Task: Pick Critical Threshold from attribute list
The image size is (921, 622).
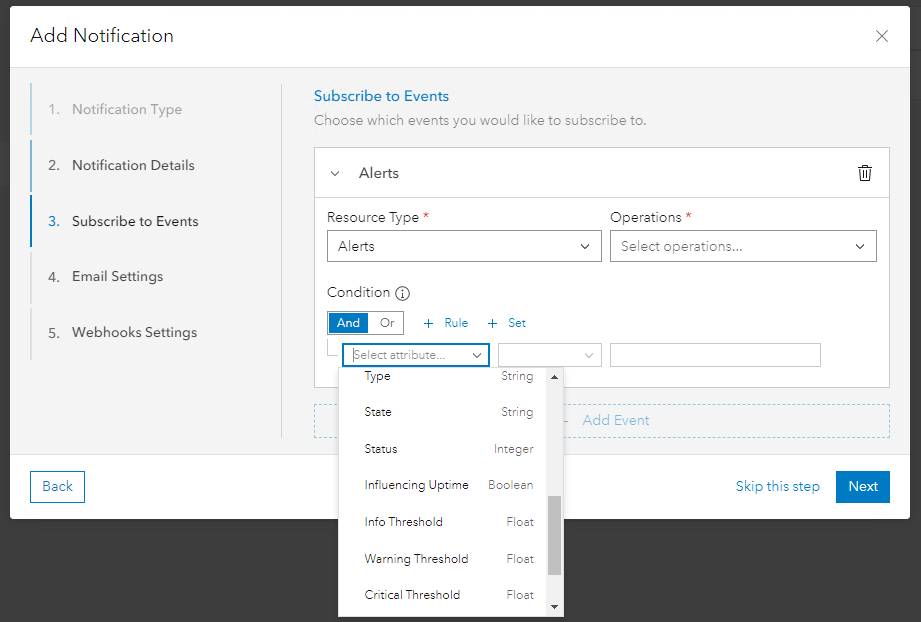Action: click(x=412, y=595)
